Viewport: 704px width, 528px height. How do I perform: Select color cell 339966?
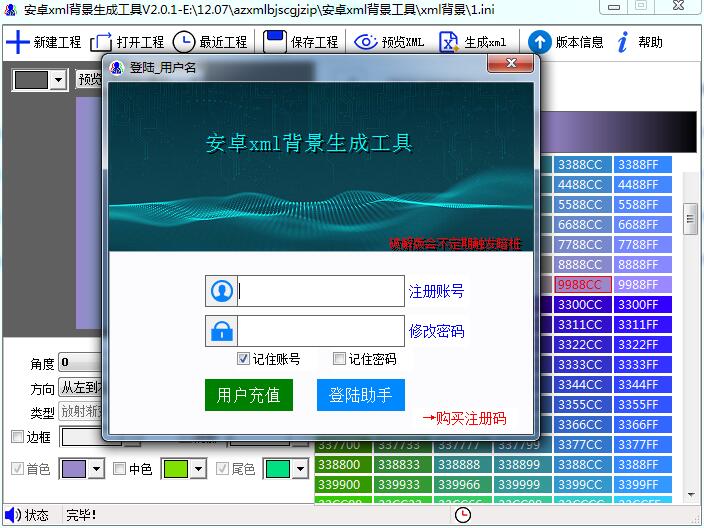pyautogui.click(x=463, y=485)
